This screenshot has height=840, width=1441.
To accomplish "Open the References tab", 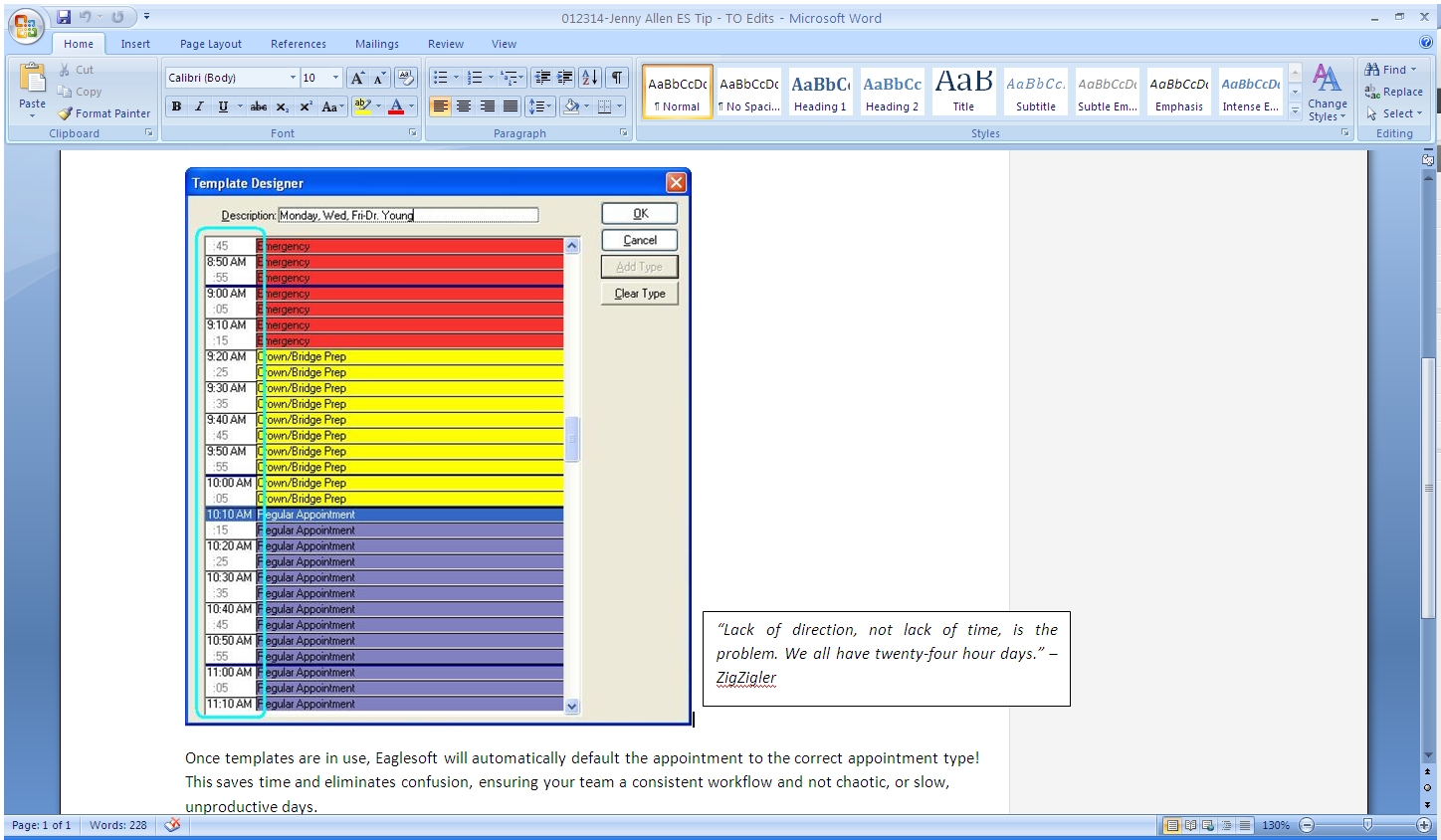I will pyautogui.click(x=299, y=44).
